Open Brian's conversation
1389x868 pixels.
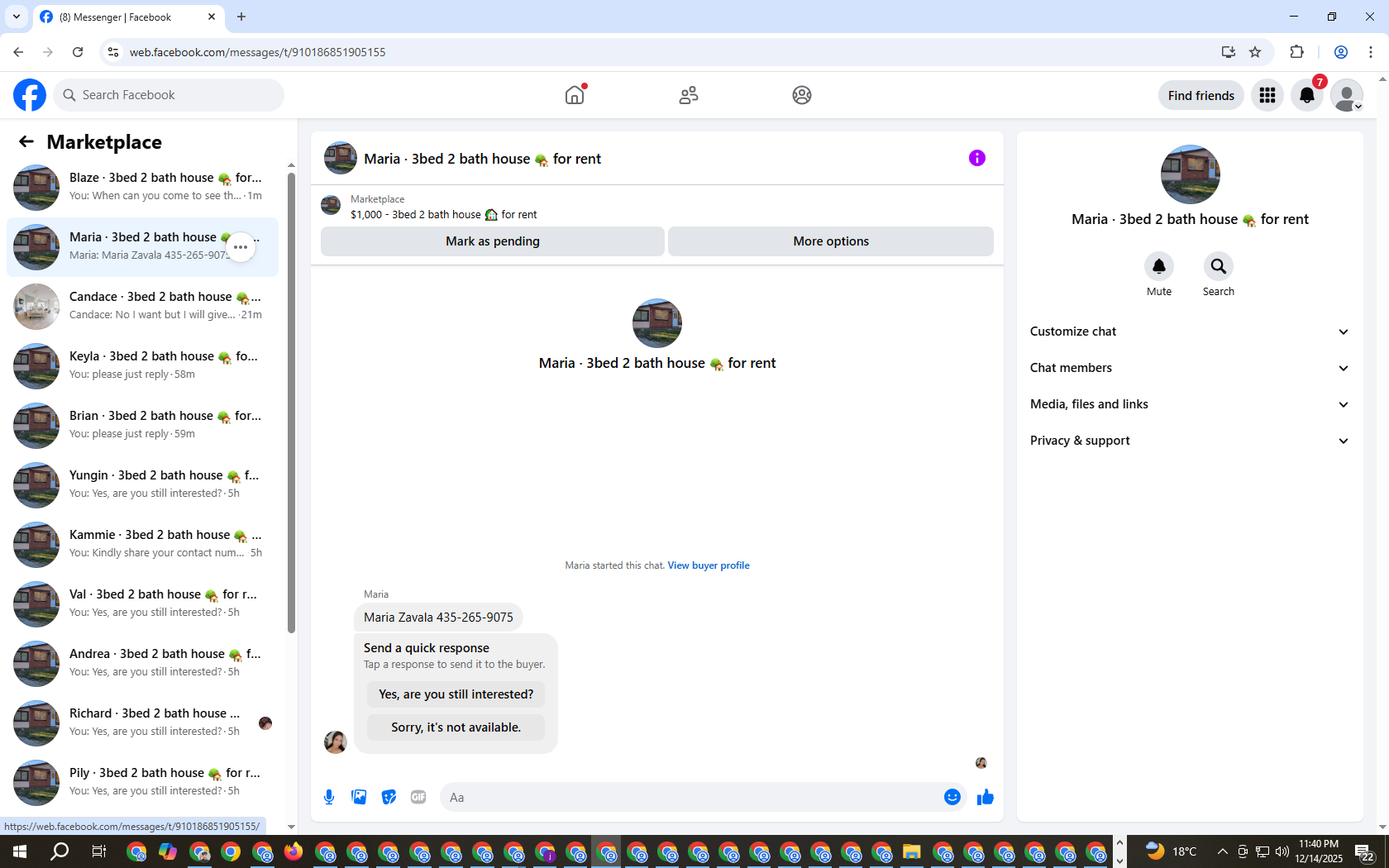(x=142, y=426)
